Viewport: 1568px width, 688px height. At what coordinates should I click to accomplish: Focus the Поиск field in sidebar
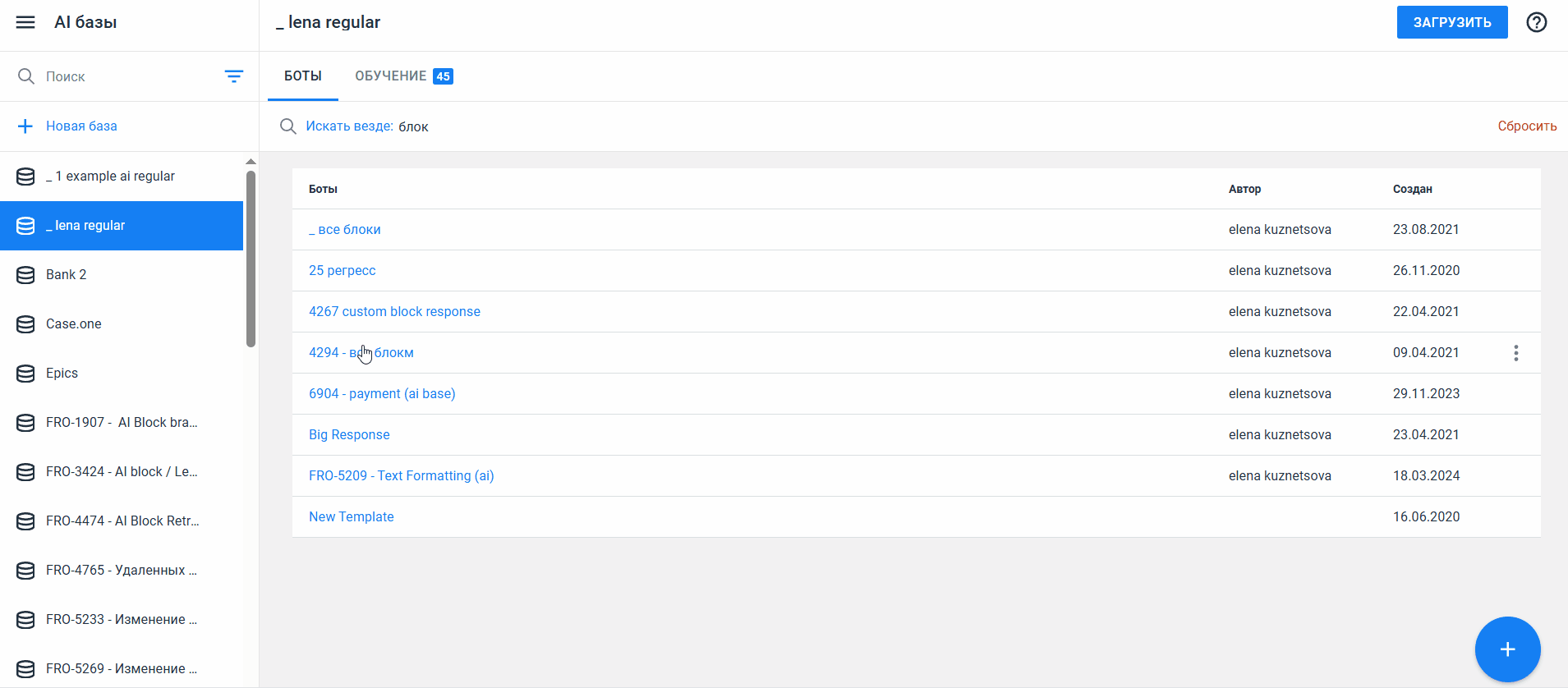click(123, 76)
